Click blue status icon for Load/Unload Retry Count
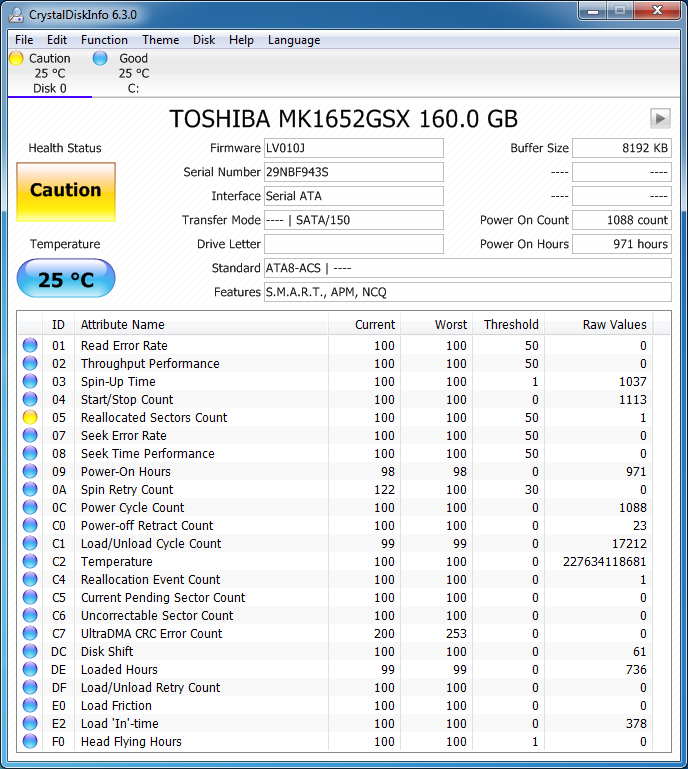Viewport: 688px width, 769px height. (x=30, y=687)
